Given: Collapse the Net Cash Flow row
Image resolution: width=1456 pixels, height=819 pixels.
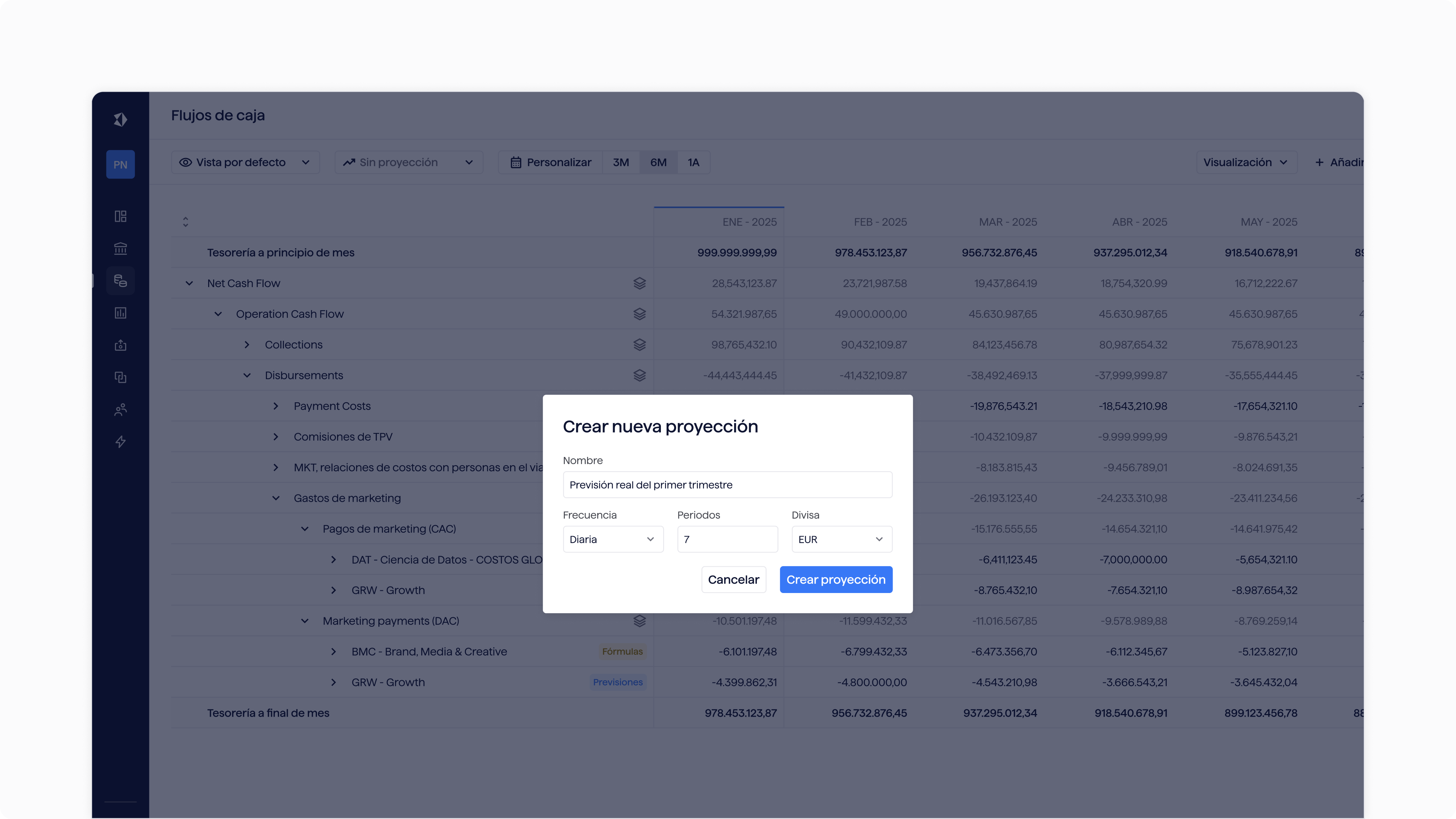Looking at the screenshot, I should (x=189, y=283).
